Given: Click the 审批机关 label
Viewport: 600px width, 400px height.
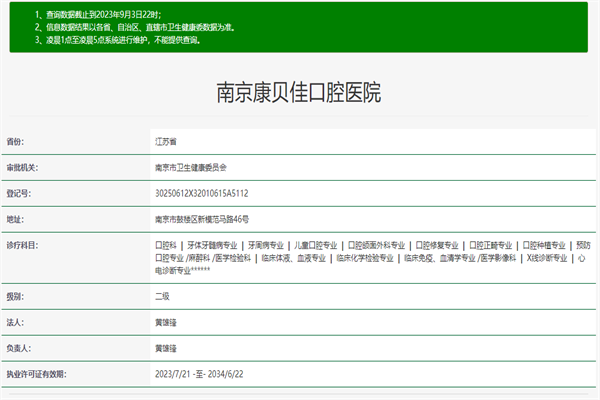Looking at the screenshot, I should pyautogui.click(x=22, y=168).
